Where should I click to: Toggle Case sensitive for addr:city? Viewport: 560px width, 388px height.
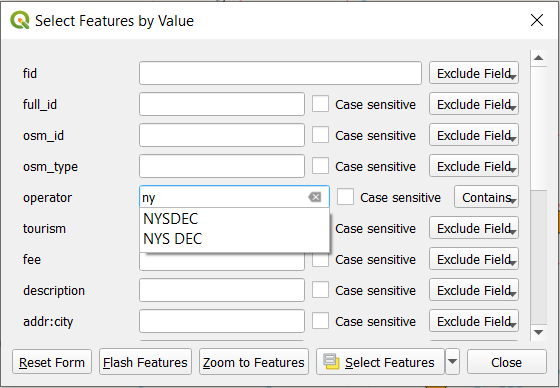[320, 322]
